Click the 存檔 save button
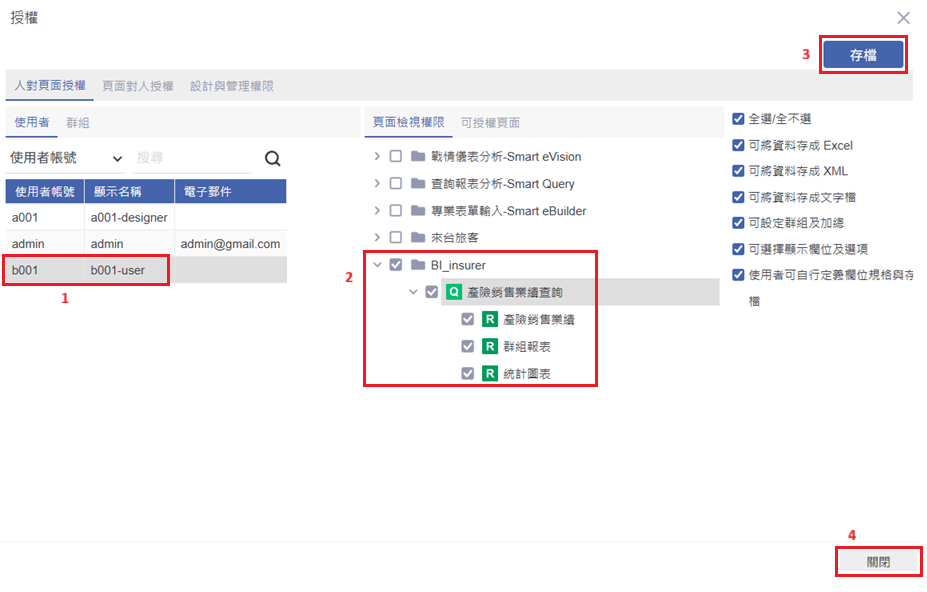The width and height of the screenshot is (927, 592). pos(863,56)
